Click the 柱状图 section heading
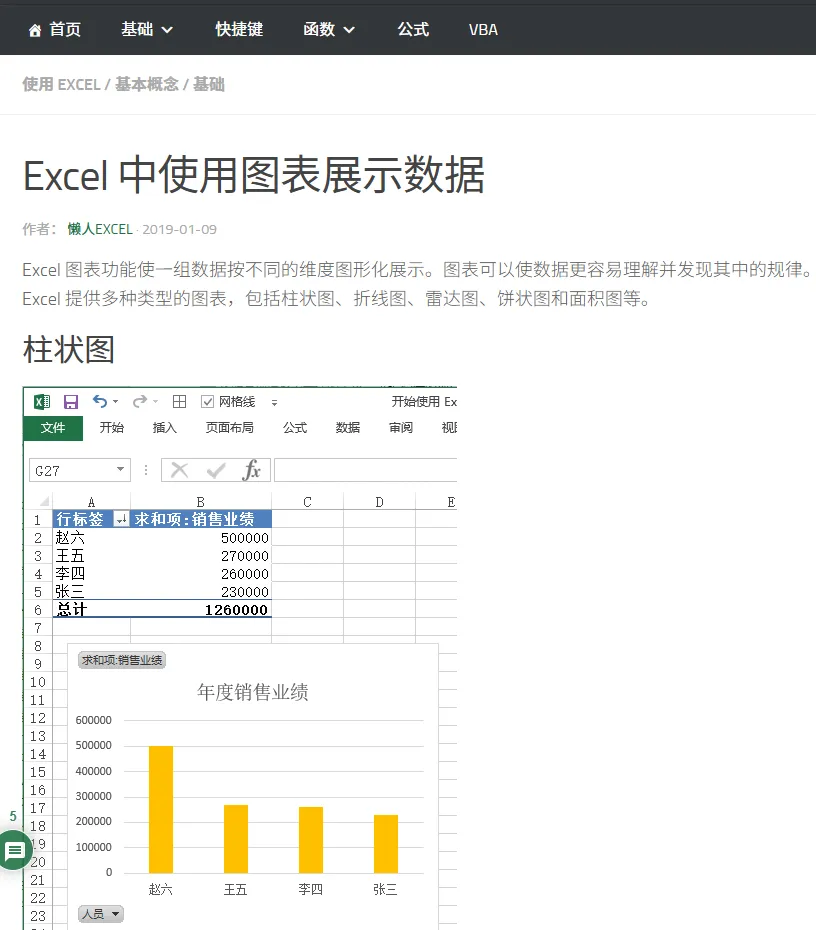 pos(68,349)
